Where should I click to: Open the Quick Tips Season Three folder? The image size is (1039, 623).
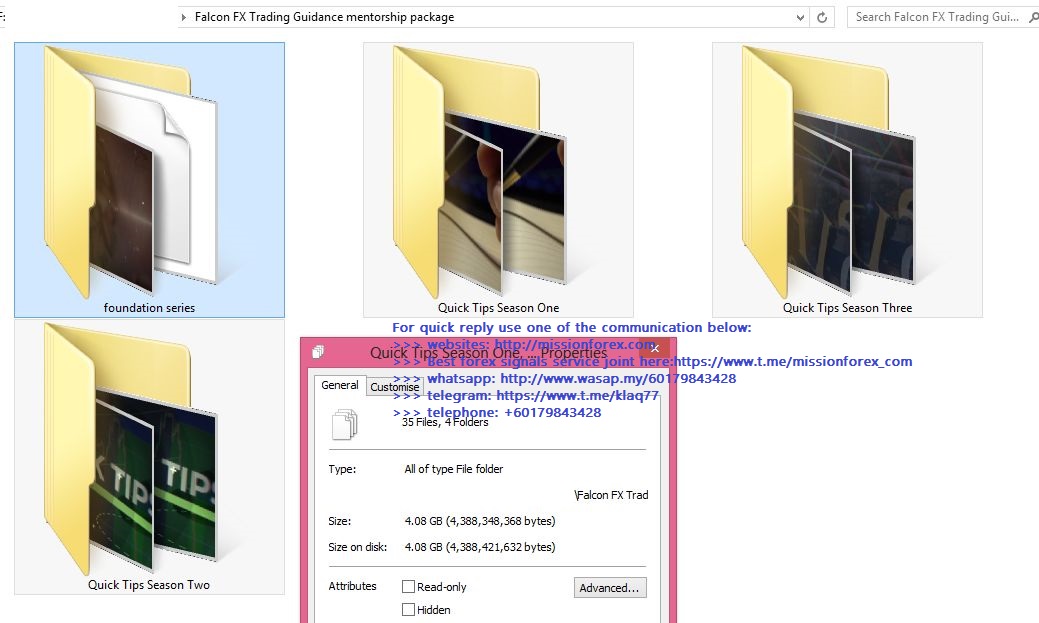point(848,180)
